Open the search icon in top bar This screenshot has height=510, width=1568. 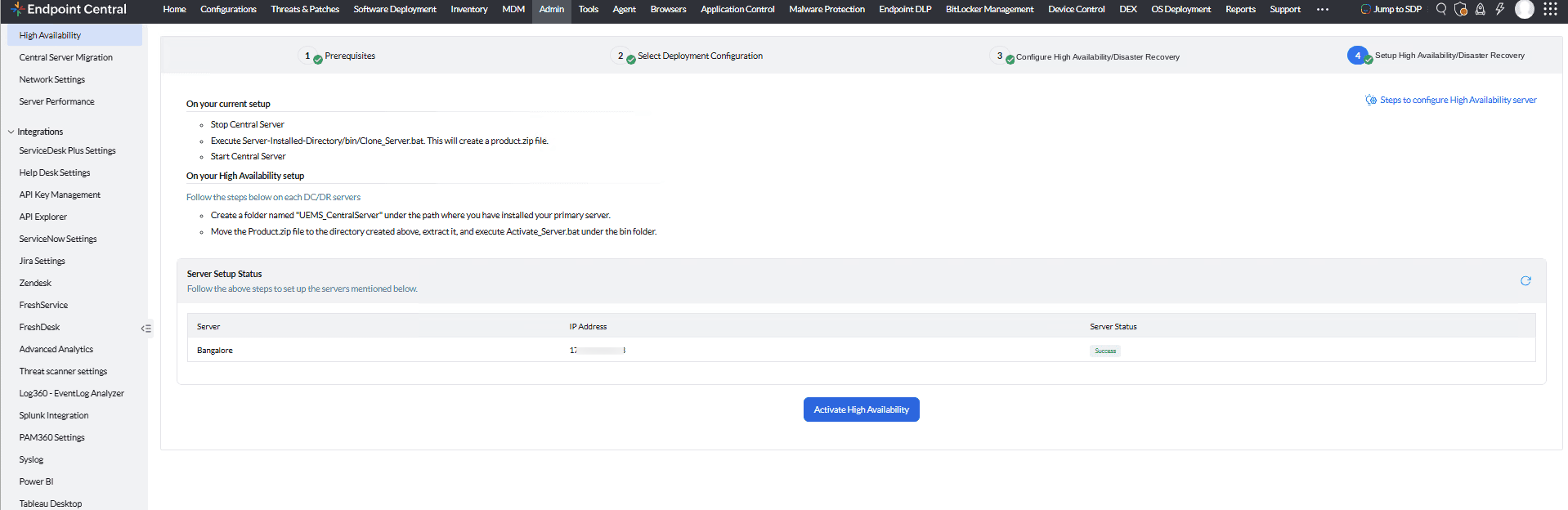point(1441,9)
